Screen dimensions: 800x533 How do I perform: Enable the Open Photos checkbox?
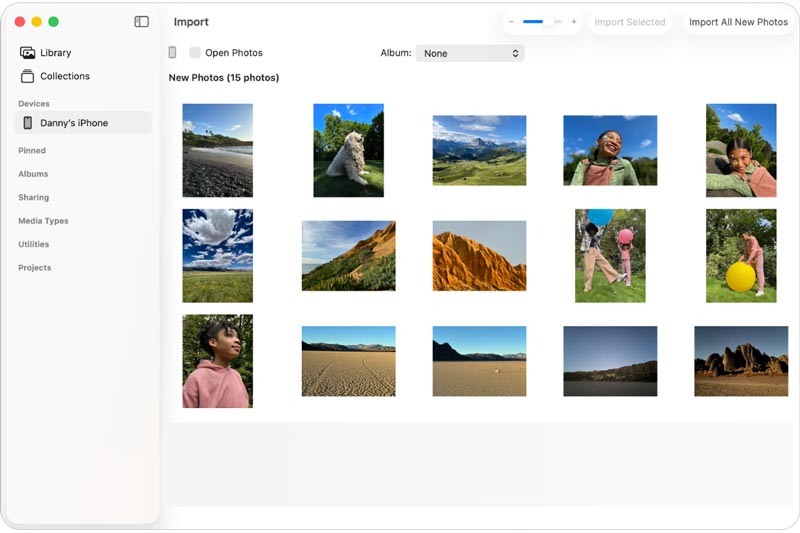194,52
